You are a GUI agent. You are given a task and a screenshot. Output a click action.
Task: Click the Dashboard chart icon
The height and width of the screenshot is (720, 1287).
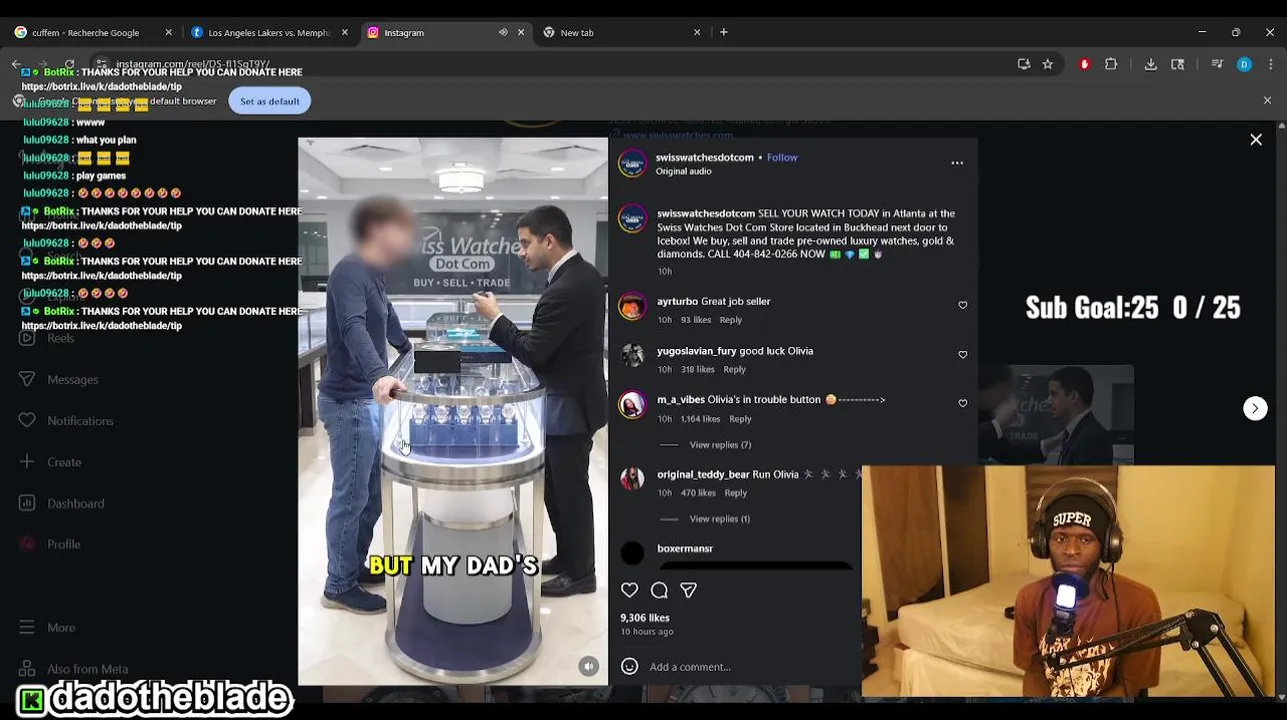27,503
